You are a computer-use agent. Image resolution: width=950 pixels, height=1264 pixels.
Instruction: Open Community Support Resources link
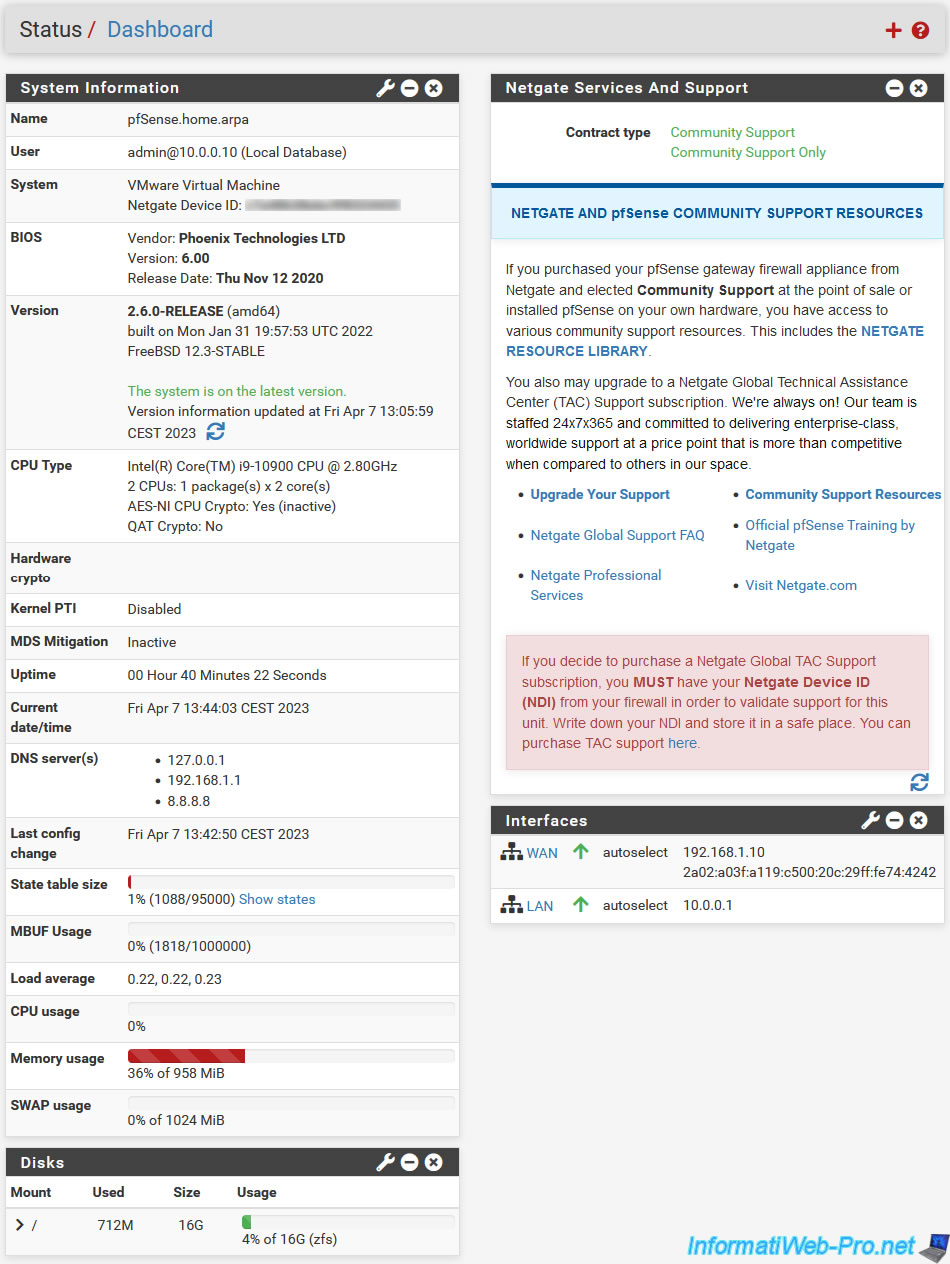click(x=843, y=494)
